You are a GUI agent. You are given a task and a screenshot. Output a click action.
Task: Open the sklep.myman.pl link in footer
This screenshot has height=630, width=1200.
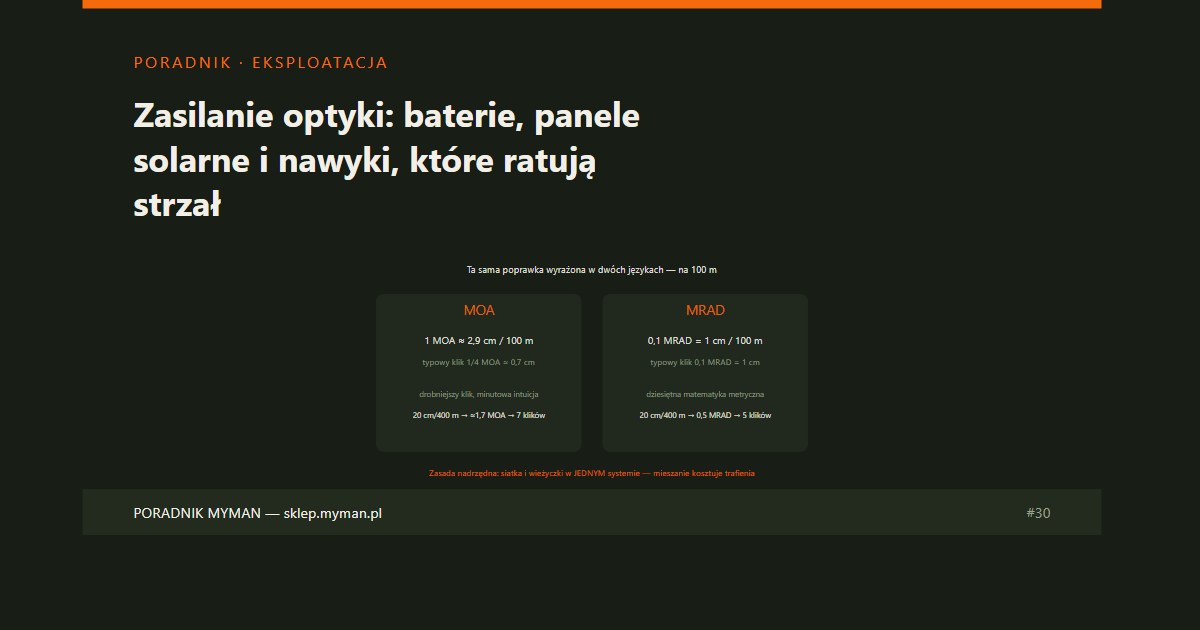click(x=333, y=513)
